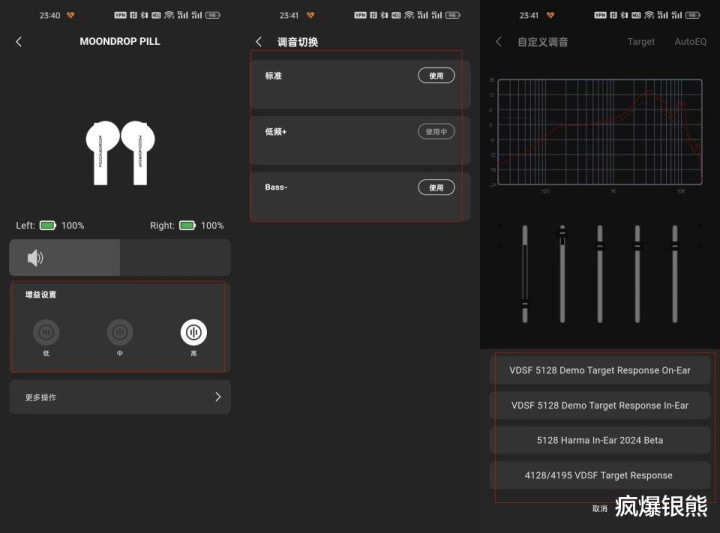The width and height of the screenshot is (720, 533).
Task: Tap right earbud battery indicator
Action: pos(187,225)
